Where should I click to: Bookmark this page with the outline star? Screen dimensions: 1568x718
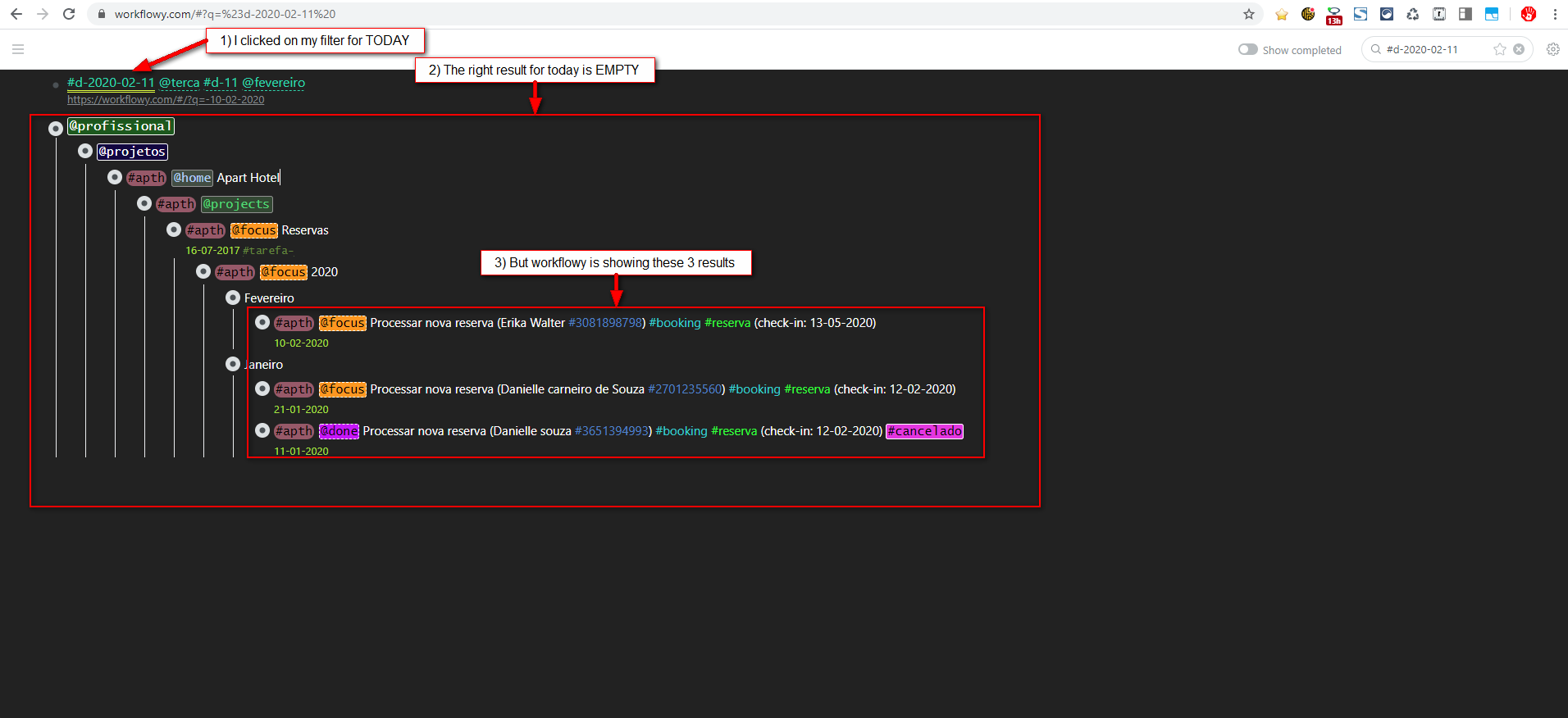coord(1249,14)
